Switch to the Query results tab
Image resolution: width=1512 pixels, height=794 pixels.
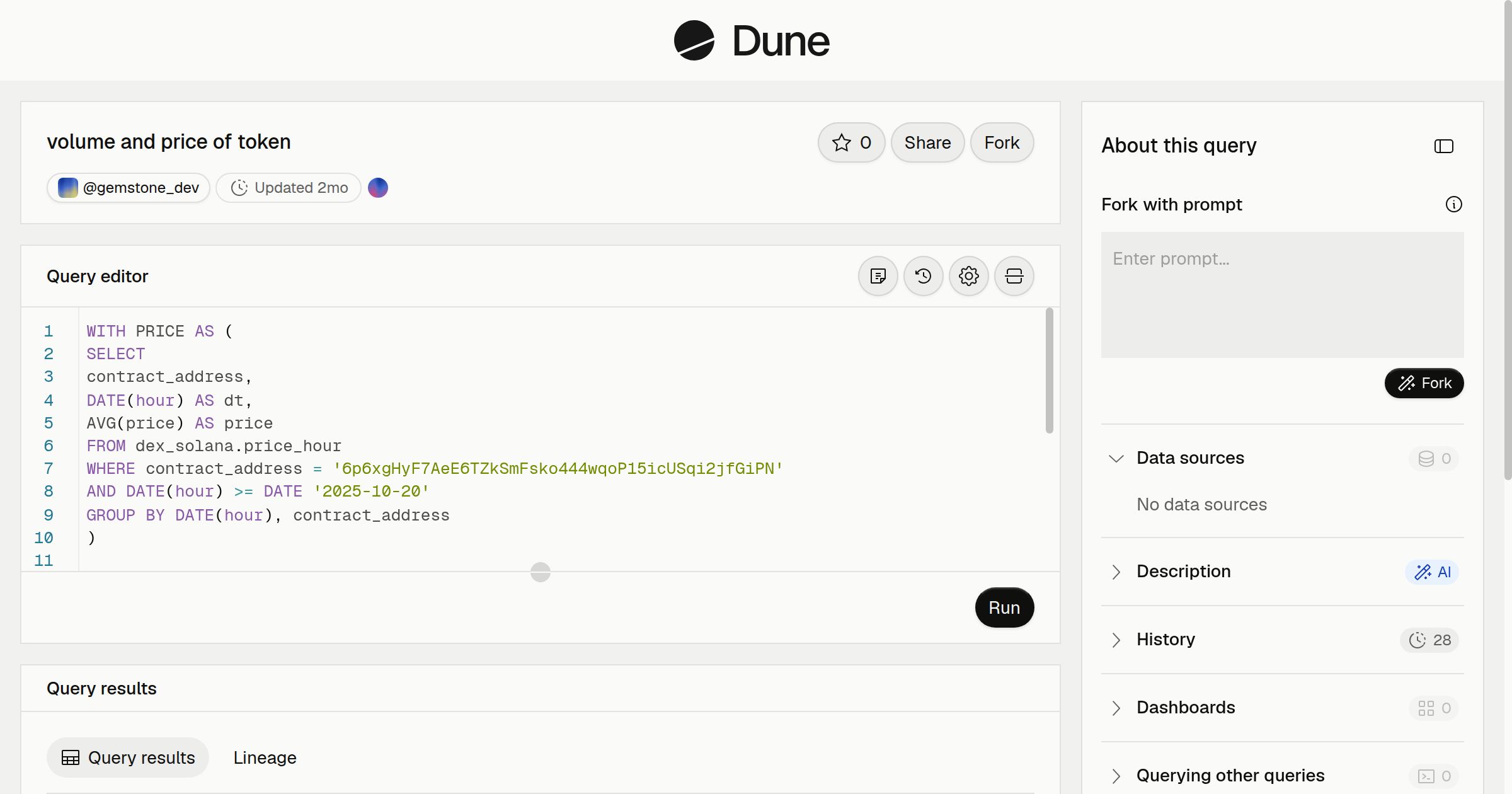[128, 757]
